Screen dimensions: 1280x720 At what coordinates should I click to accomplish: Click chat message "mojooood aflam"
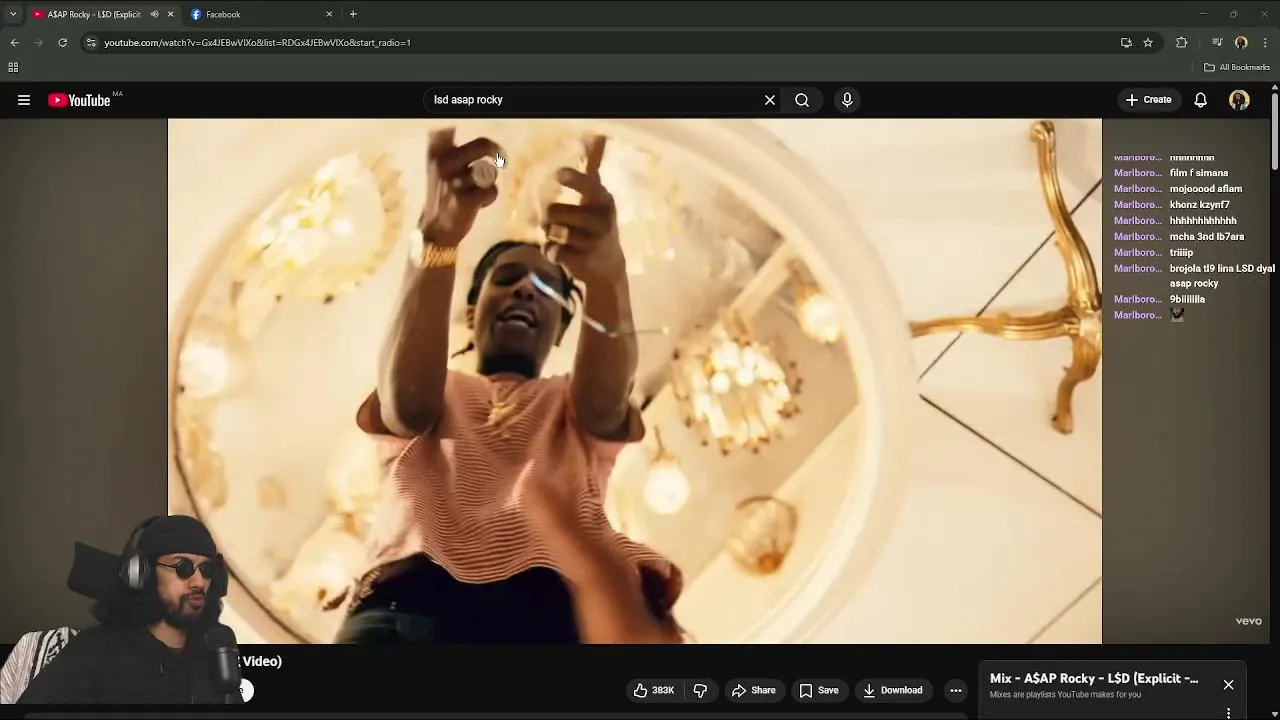[1206, 189]
